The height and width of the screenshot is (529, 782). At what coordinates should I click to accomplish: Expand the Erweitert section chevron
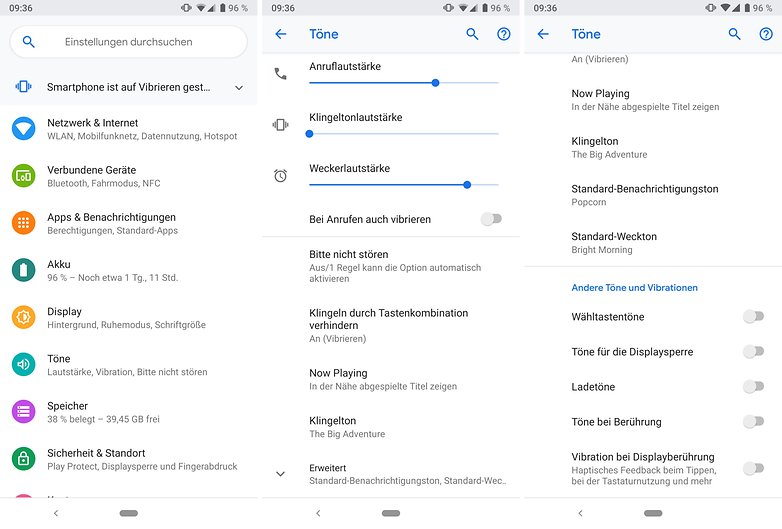(281, 474)
